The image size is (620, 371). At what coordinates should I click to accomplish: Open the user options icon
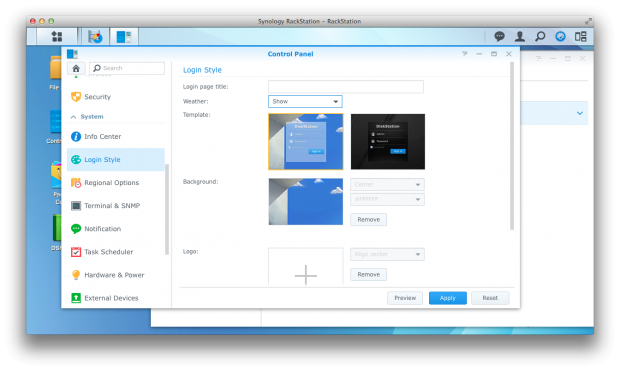pyautogui.click(x=520, y=36)
